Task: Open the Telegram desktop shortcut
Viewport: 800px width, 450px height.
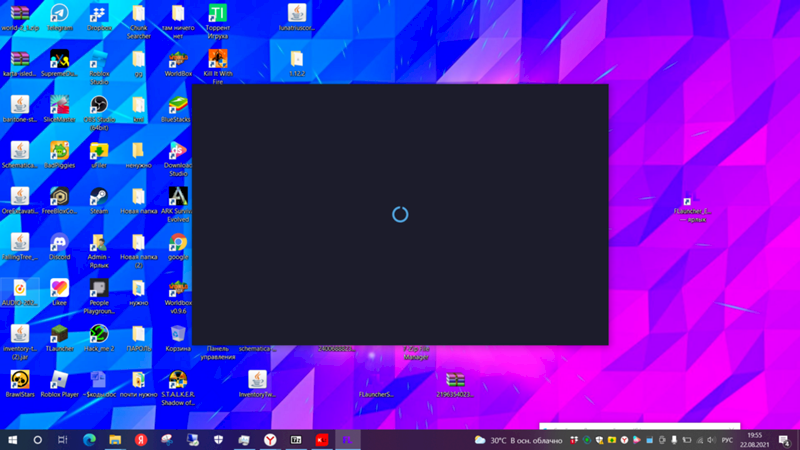Action: (x=60, y=14)
